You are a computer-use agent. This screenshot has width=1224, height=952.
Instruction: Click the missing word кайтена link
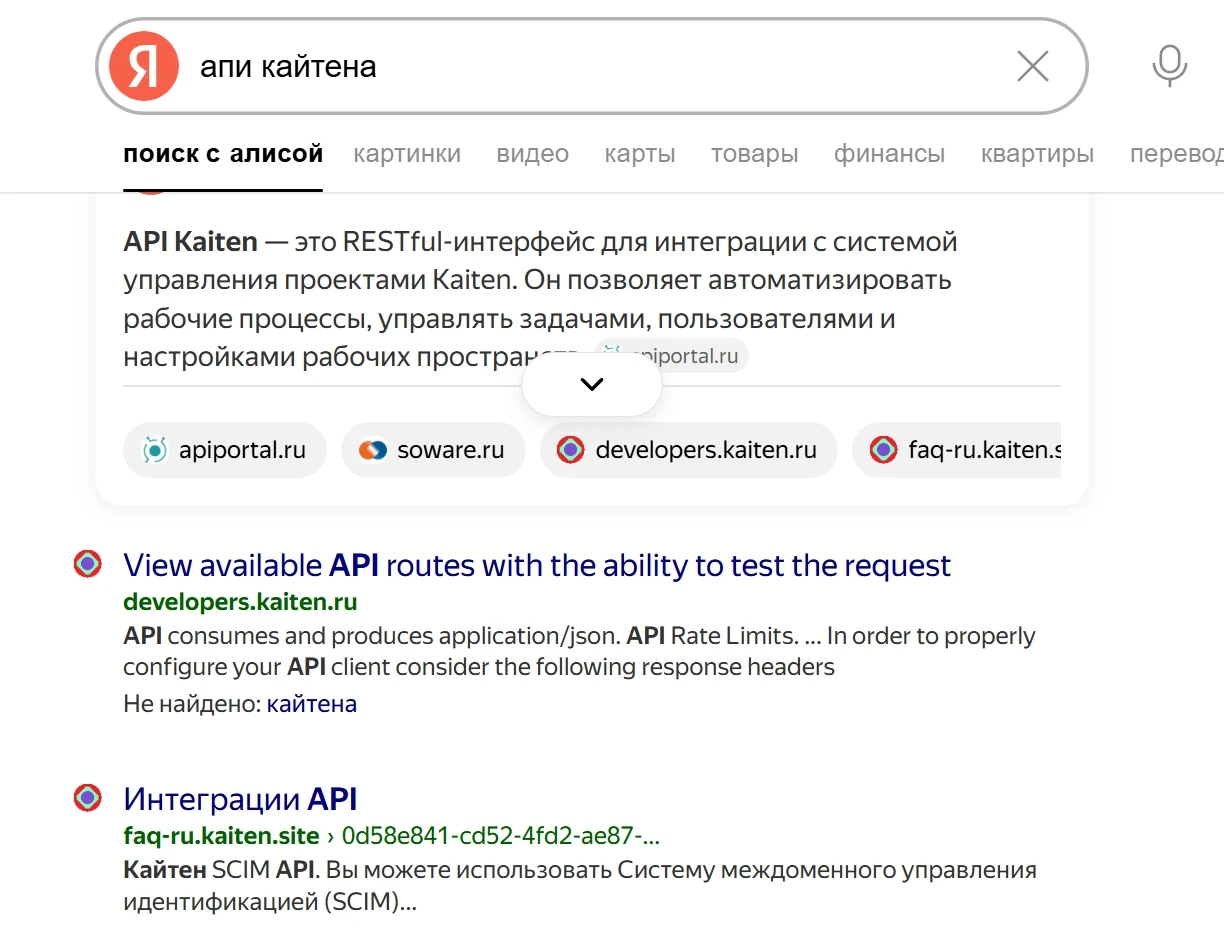tap(311, 704)
